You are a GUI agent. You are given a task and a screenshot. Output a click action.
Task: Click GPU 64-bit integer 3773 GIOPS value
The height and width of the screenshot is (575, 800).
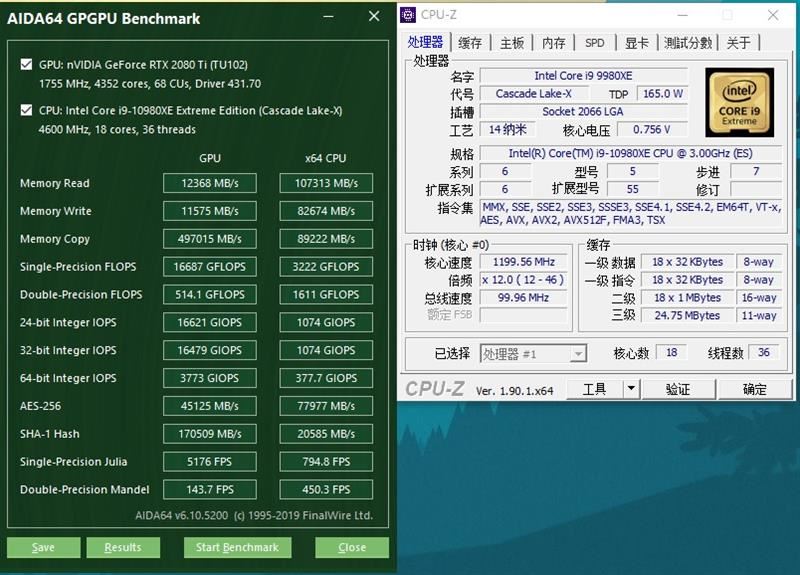pos(210,378)
